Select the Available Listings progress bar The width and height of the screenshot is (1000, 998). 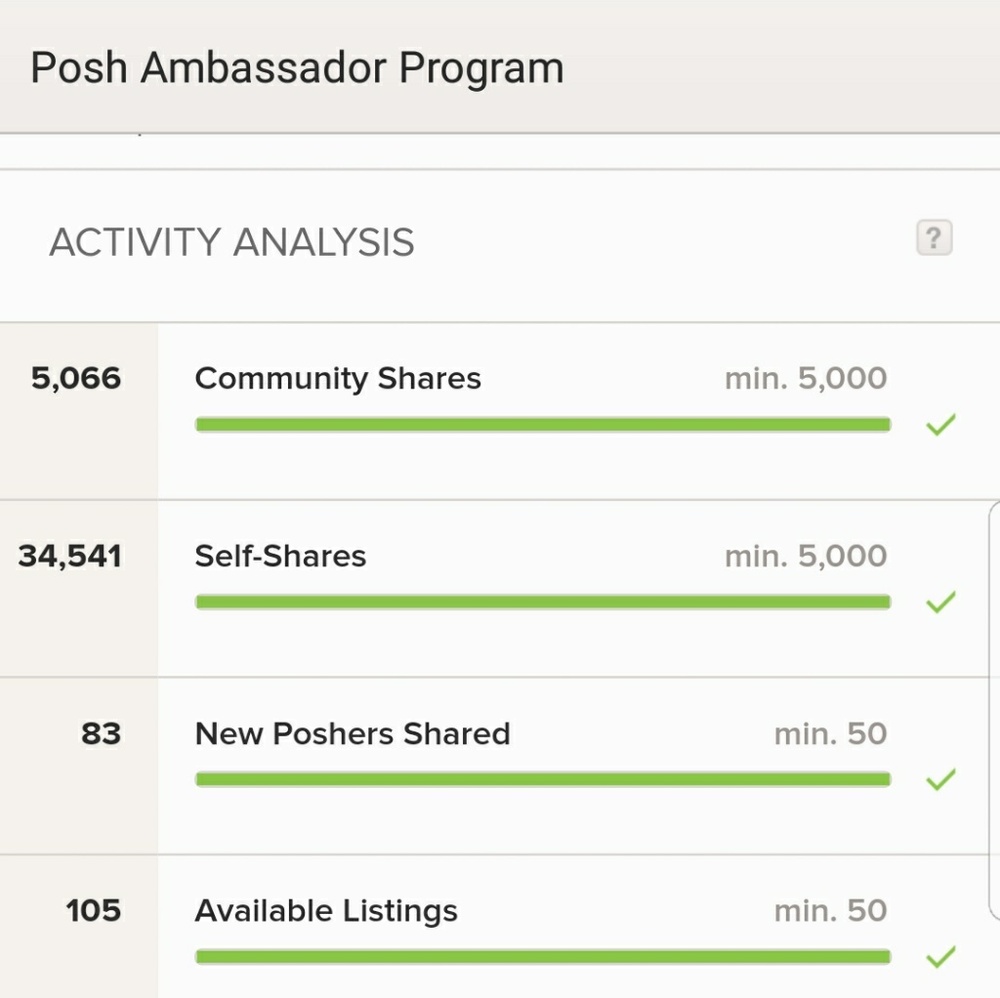(x=543, y=957)
